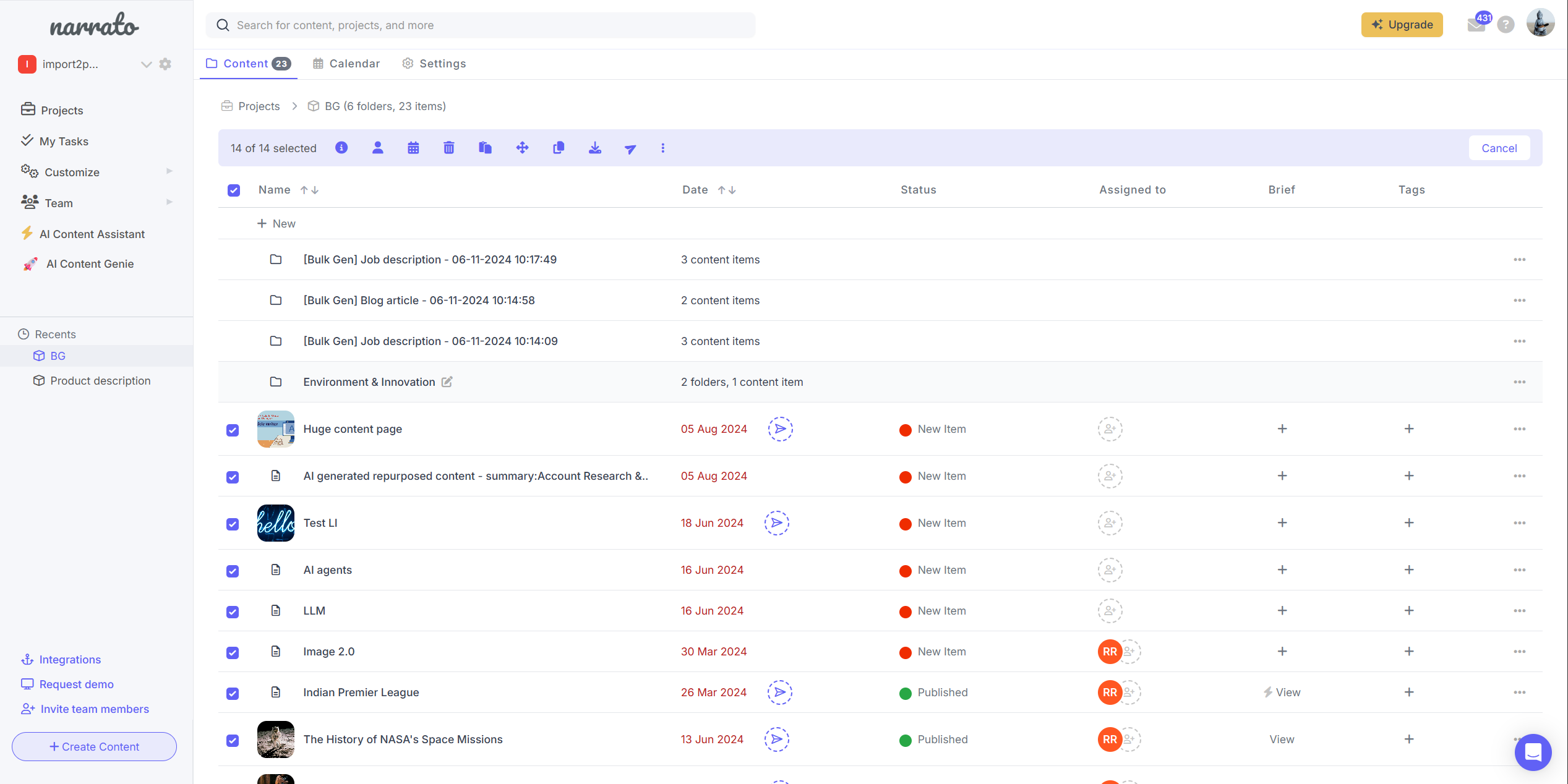
Task: Move selected items using the move arrows icon
Action: coord(522,148)
